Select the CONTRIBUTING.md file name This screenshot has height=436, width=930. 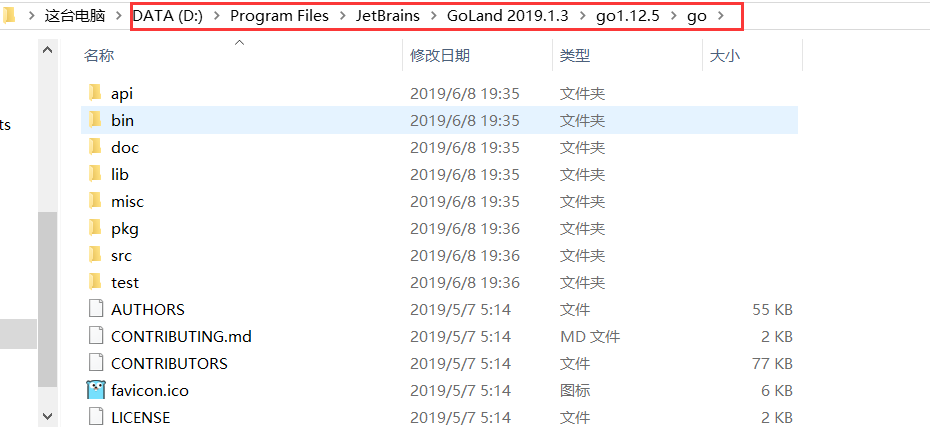[181, 336]
